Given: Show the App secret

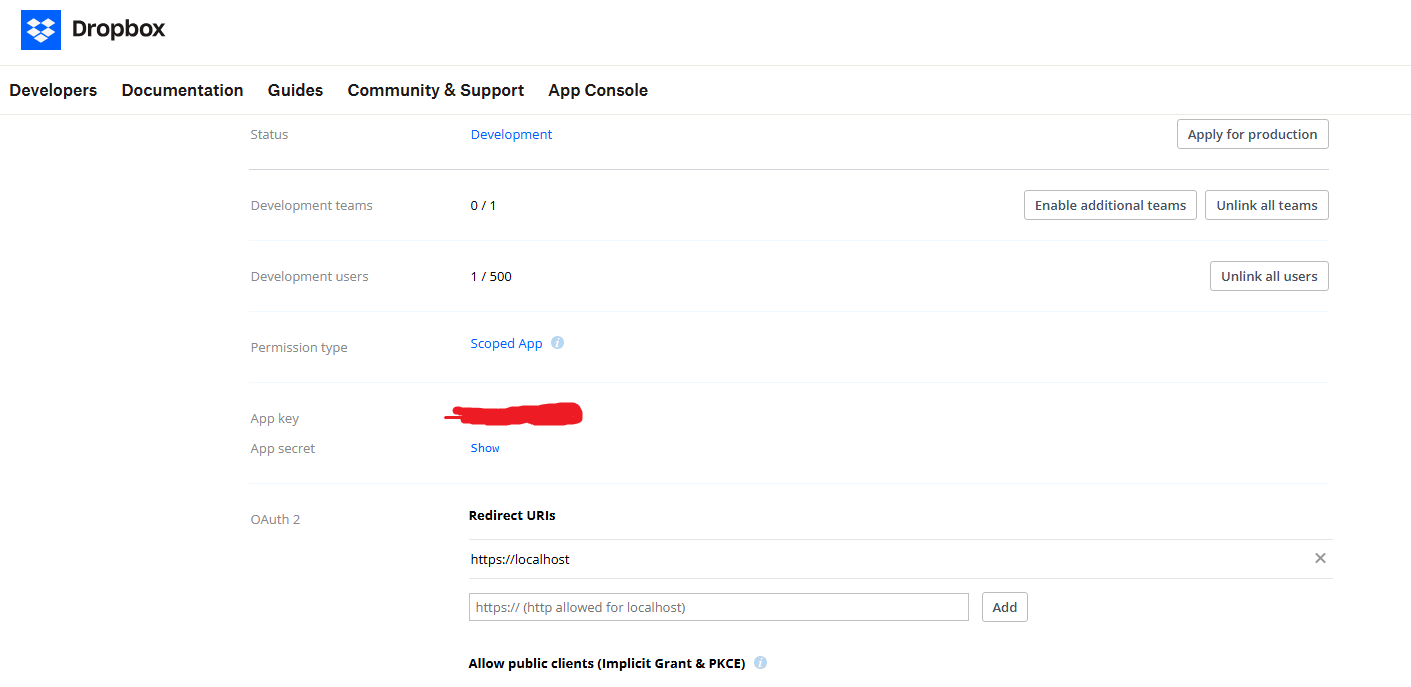Looking at the screenshot, I should 485,448.
